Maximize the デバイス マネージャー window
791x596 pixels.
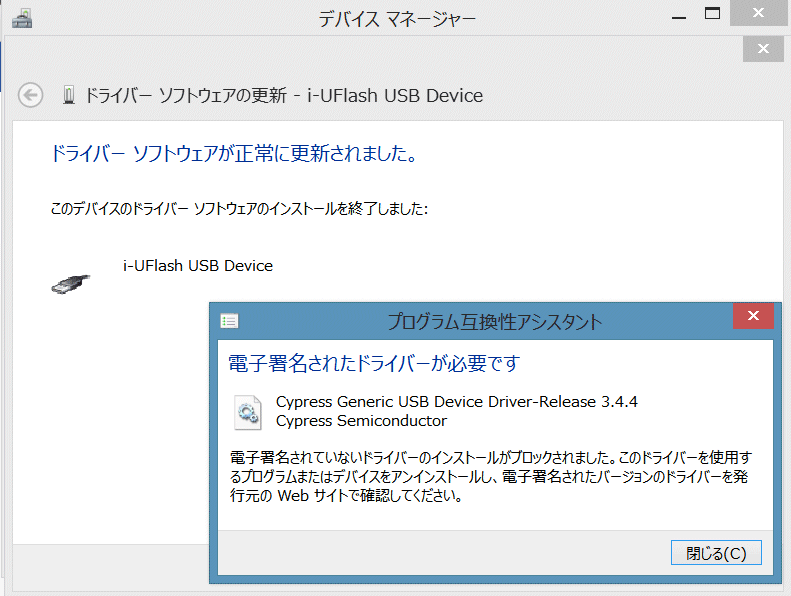tap(713, 14)
